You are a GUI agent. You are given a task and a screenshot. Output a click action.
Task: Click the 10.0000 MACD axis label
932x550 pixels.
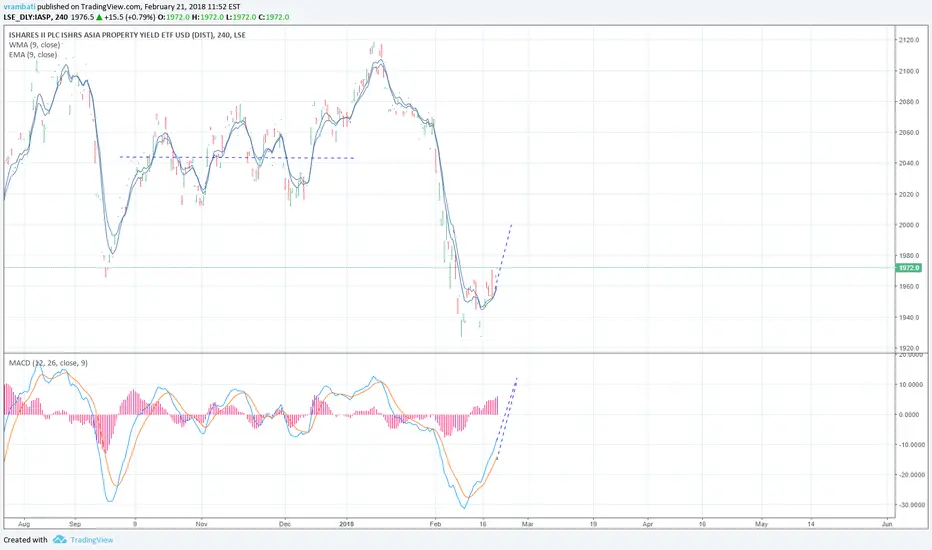[x=911, y=385]
